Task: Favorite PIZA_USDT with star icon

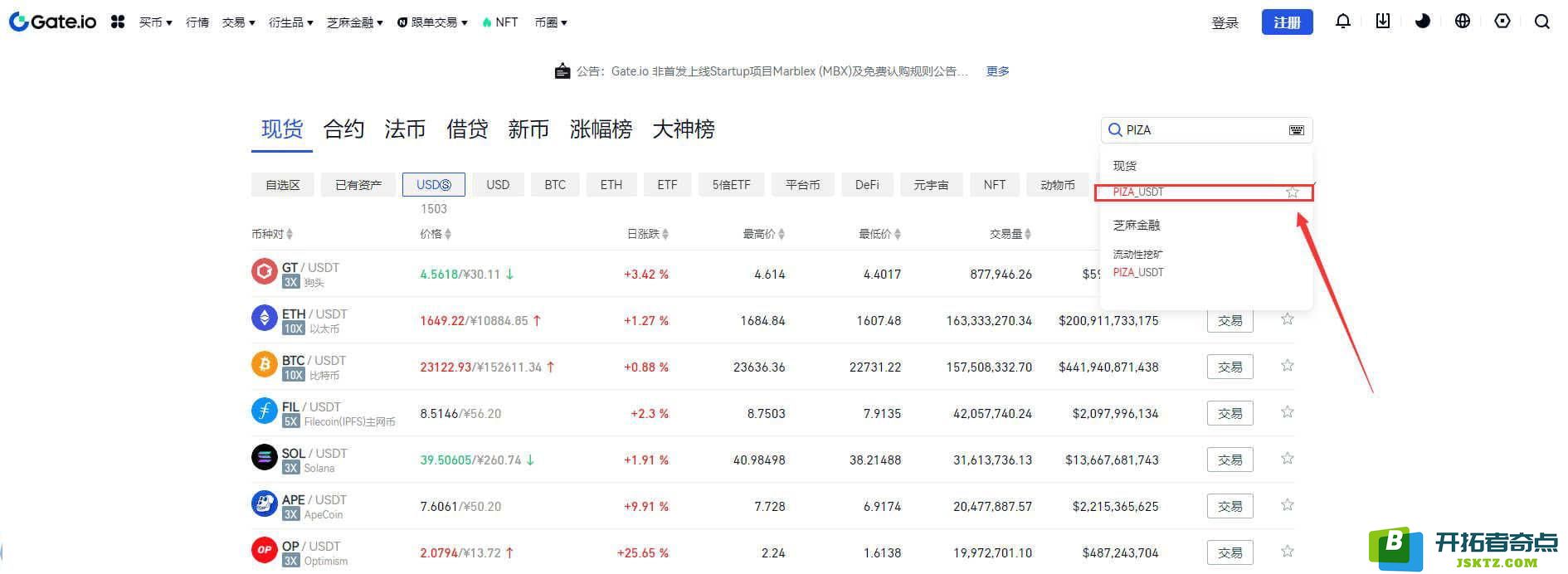Action: coord(1293,192)
